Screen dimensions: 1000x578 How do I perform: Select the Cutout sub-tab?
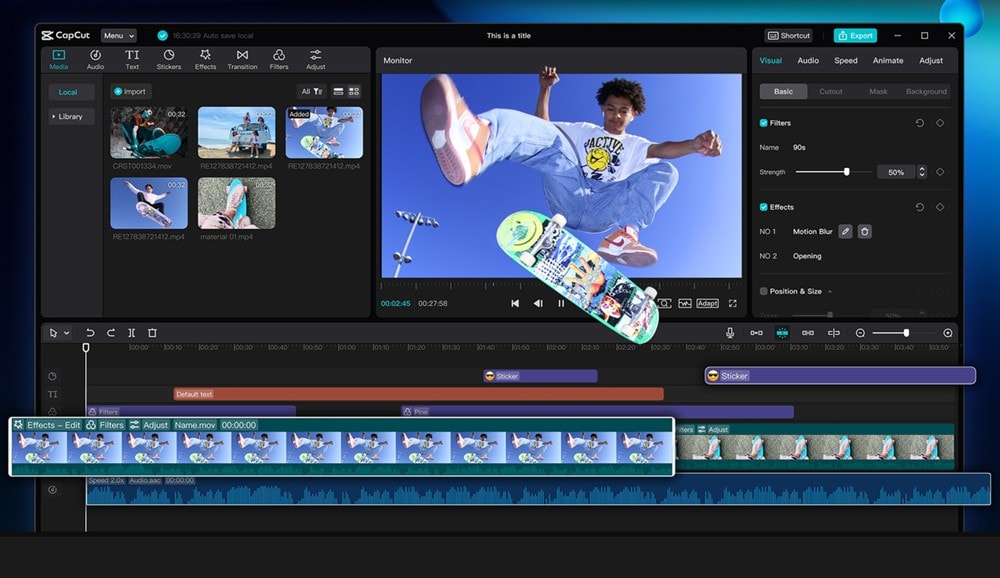(x=831, y=91)
